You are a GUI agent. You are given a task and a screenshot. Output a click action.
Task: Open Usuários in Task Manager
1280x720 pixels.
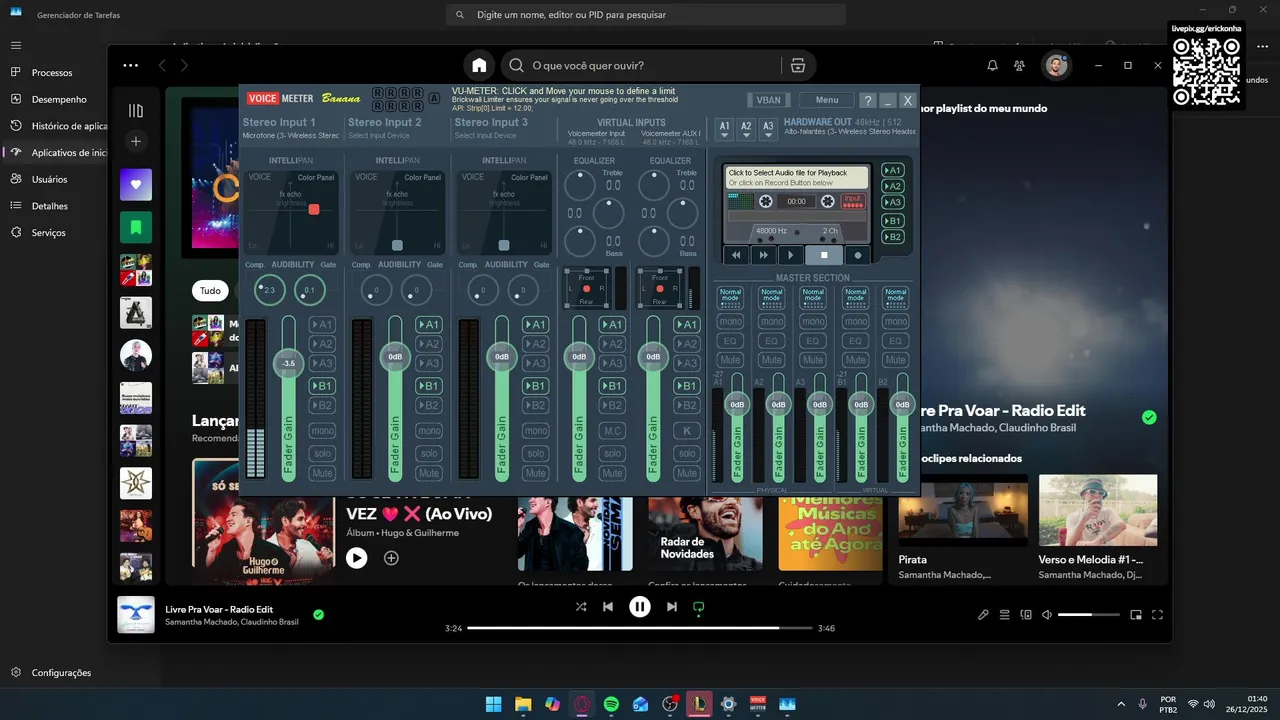(50, 179)
